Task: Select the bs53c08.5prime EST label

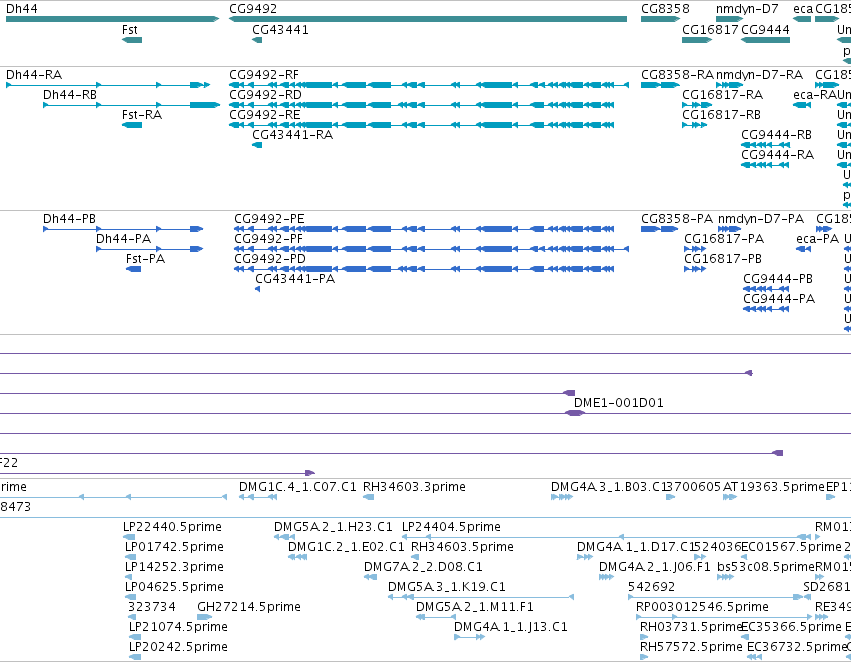Action: [766, 567]
